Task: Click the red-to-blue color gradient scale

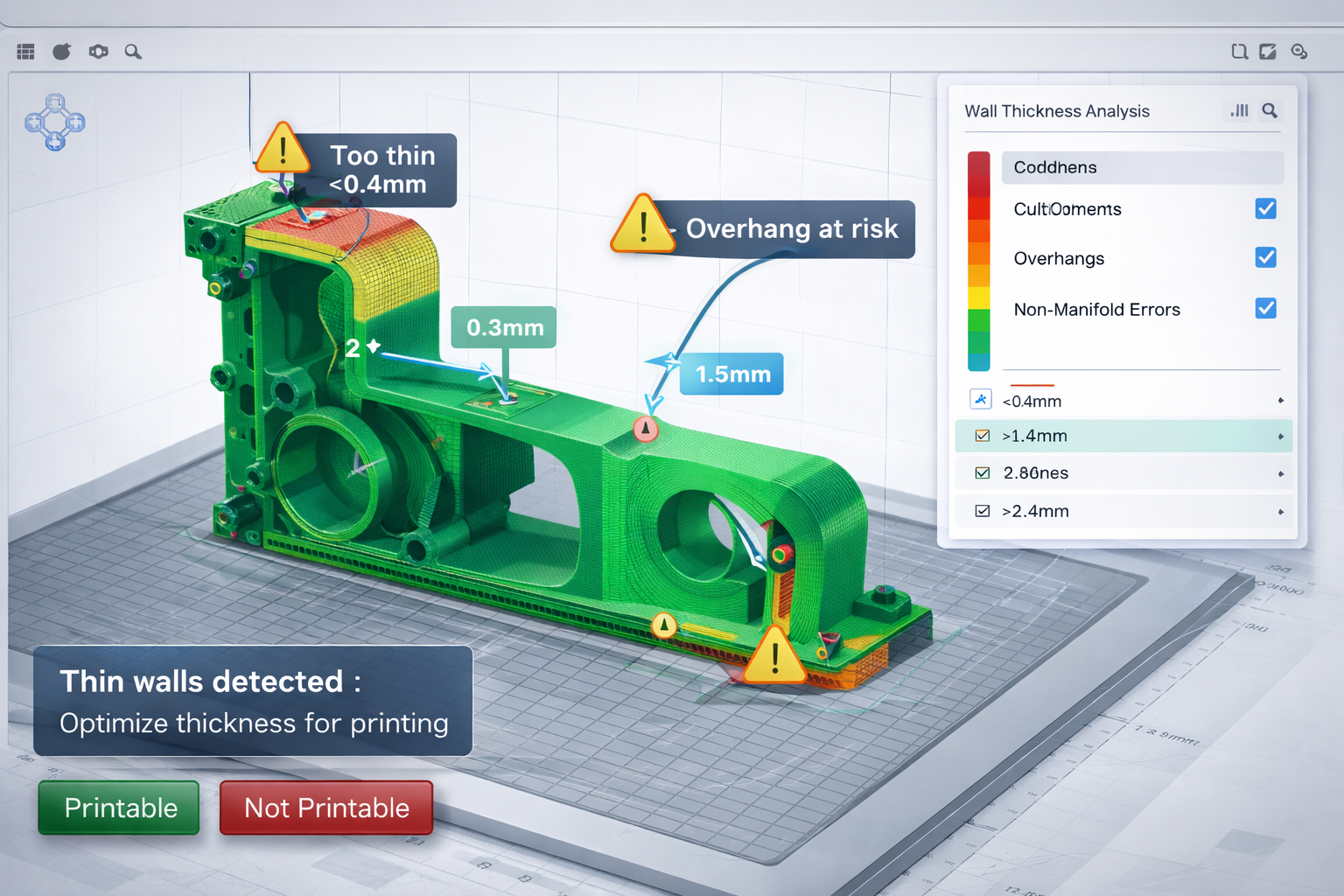Action: [x=978, y=260]
